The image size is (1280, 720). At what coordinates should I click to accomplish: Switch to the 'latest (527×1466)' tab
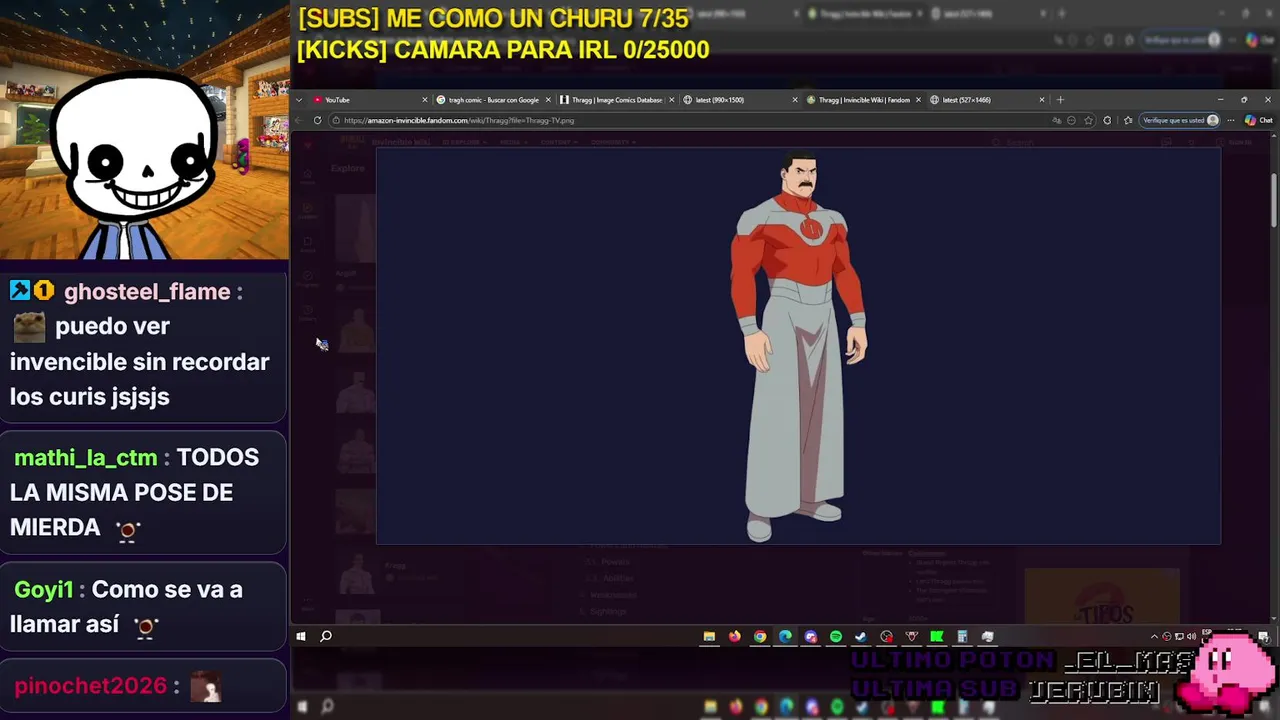(x=986, y=100)
